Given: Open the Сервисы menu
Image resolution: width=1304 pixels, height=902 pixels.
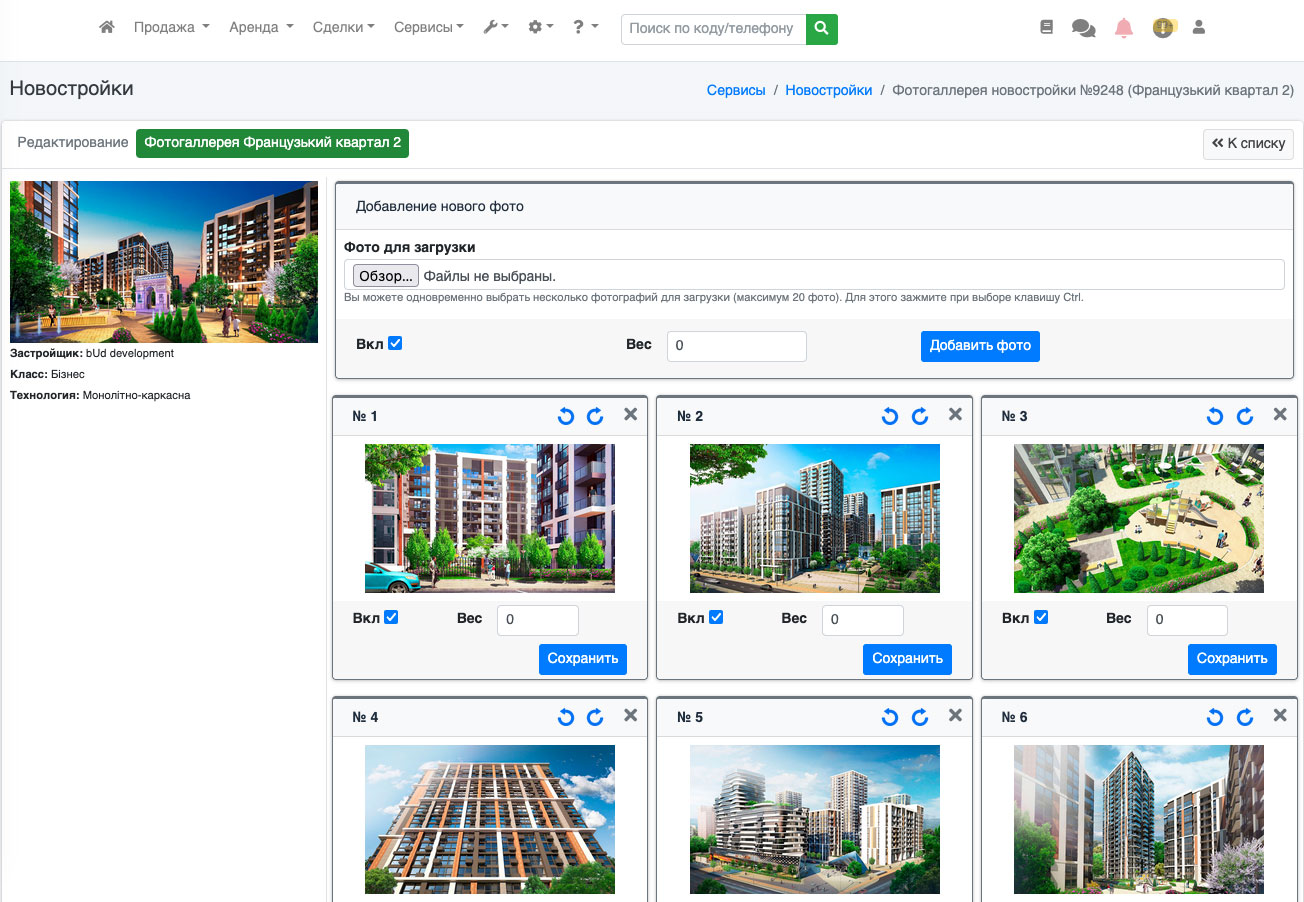Looking at the screenshot, I should pyautogui.click(x=428, y=28).
